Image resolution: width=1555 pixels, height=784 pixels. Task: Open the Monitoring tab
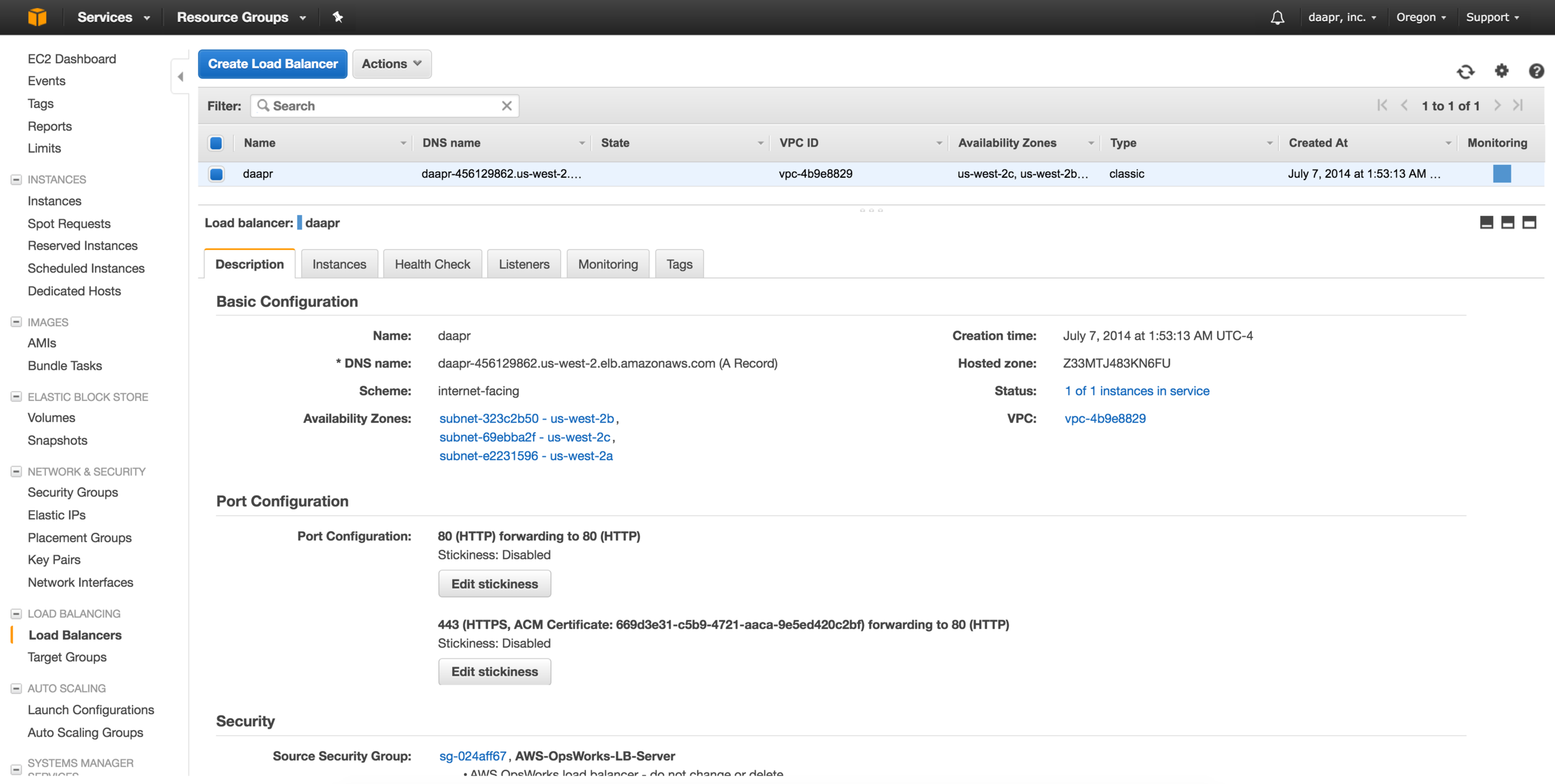(x=608, y=264)
